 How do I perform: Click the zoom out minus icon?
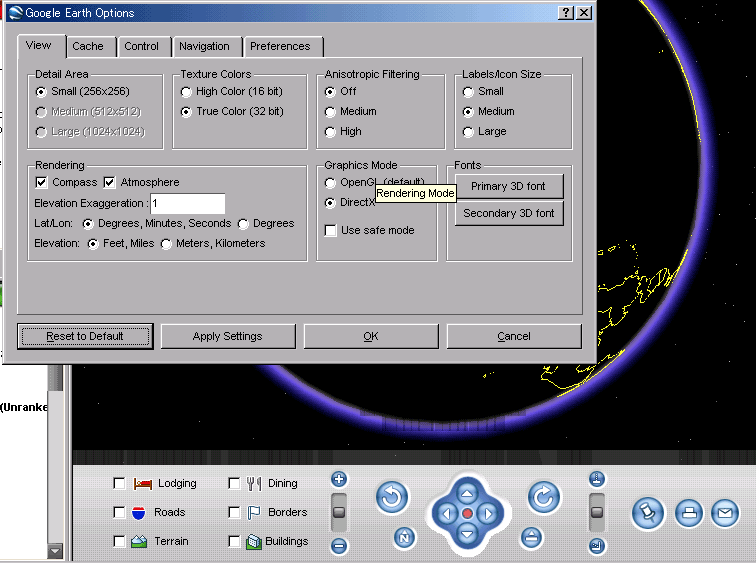click(339, 546)
